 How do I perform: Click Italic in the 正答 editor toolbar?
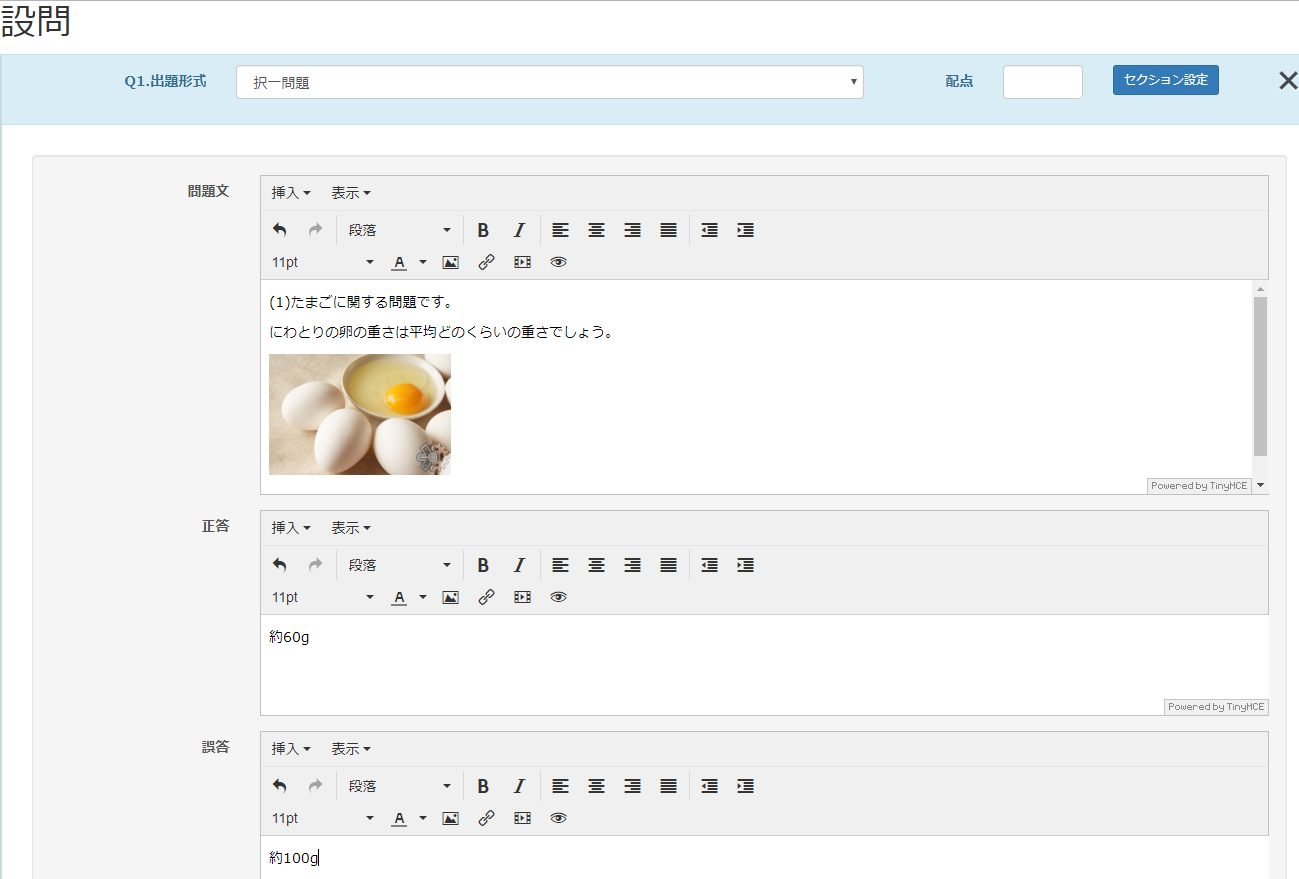tap(519, 565)
